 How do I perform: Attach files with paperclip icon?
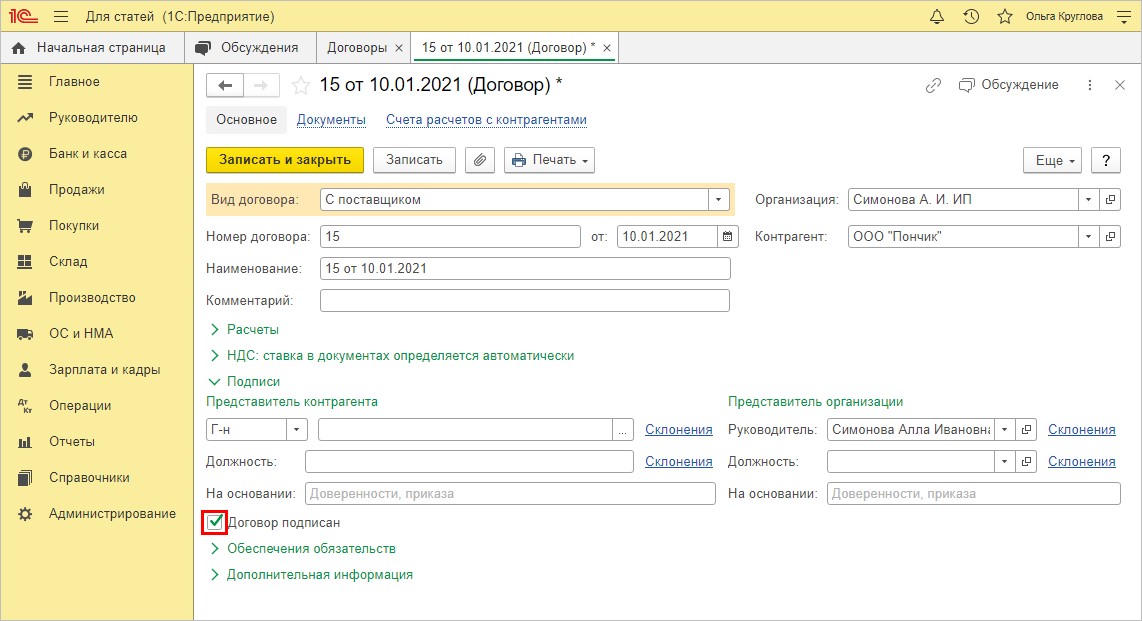[x=479, y=160]
